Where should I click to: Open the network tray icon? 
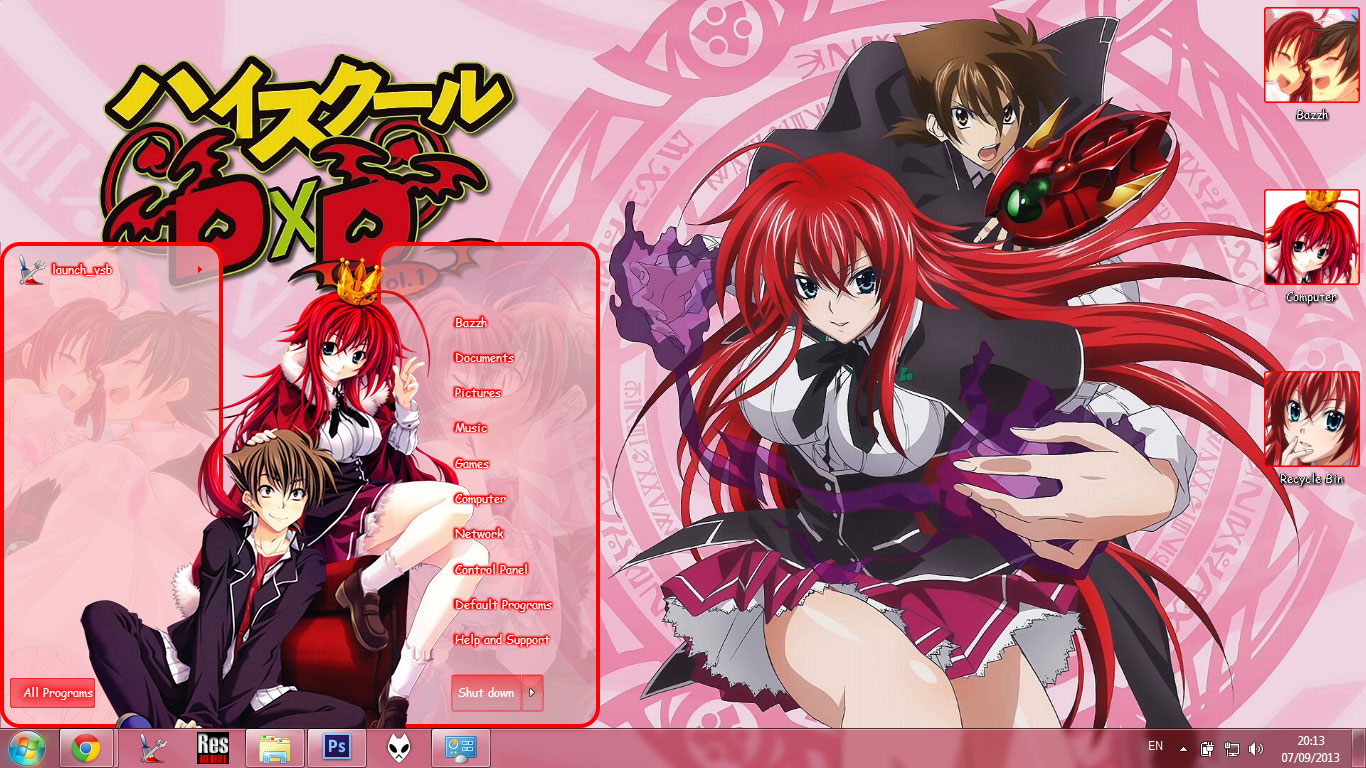click(x=1232, y=748)
